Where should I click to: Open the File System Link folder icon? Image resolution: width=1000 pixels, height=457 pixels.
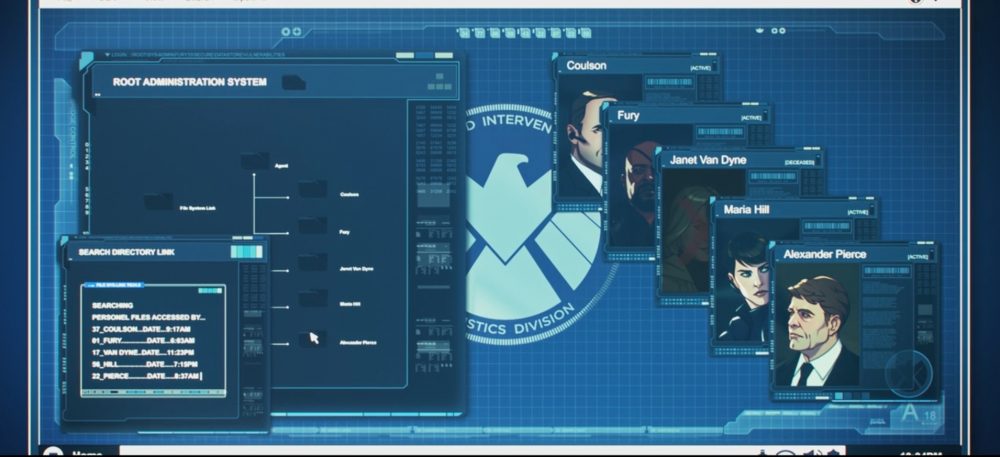[158, 201]
